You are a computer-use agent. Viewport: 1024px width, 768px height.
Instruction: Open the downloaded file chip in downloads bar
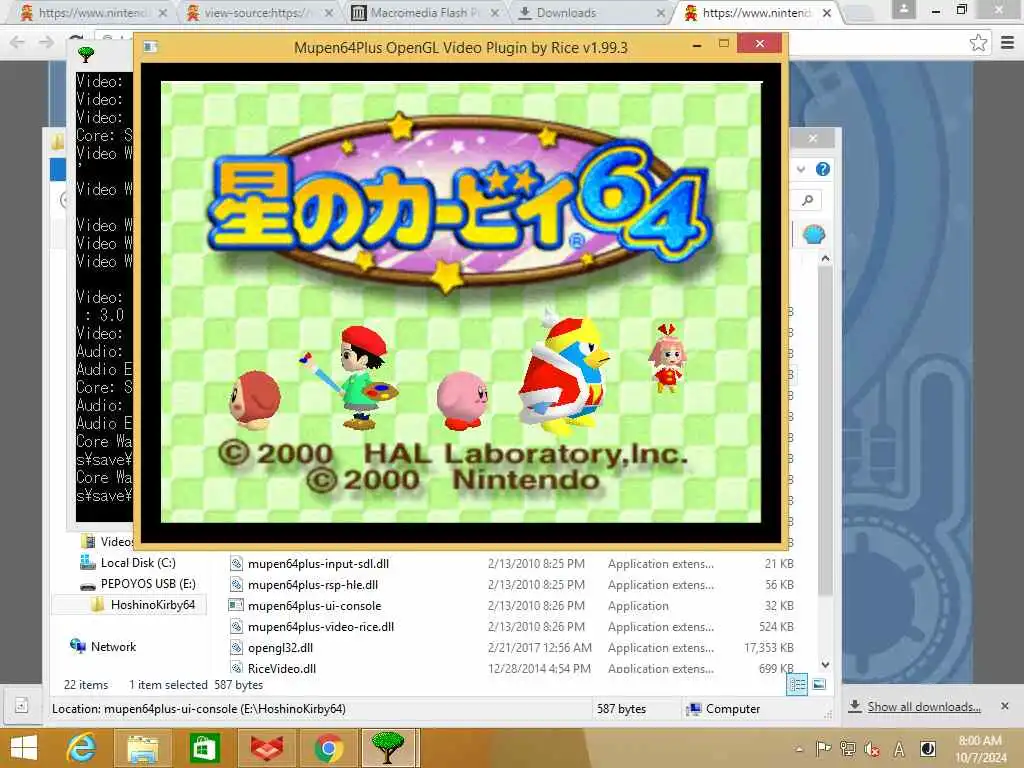click(22, 705)
